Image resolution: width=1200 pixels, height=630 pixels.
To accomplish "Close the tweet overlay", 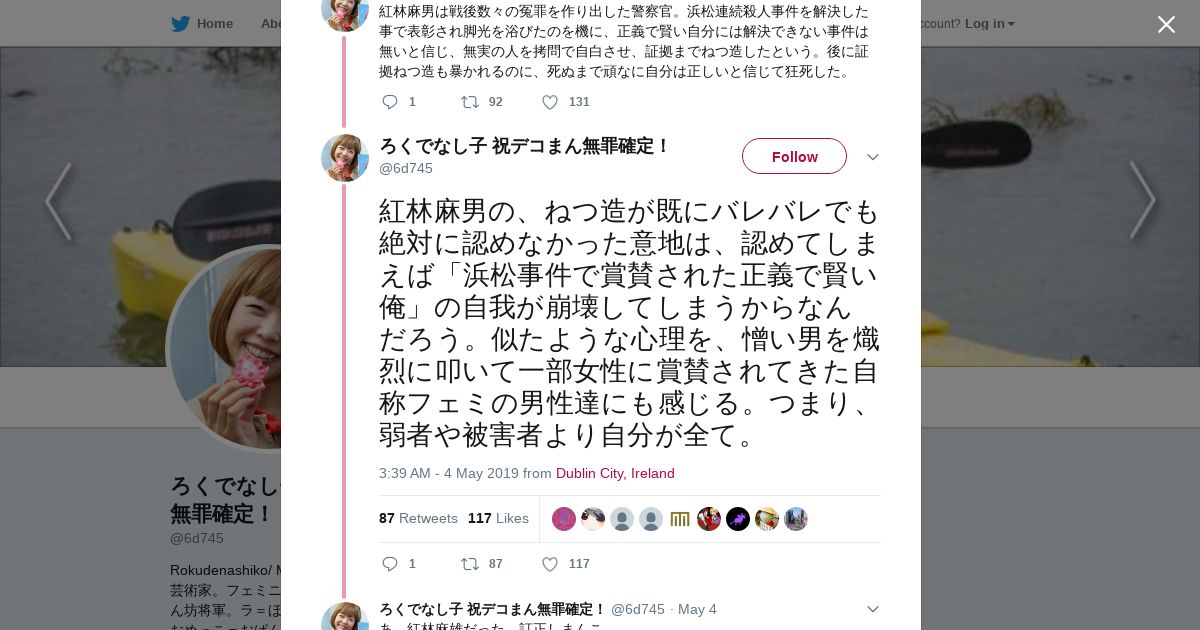I will pos(1166,25).
